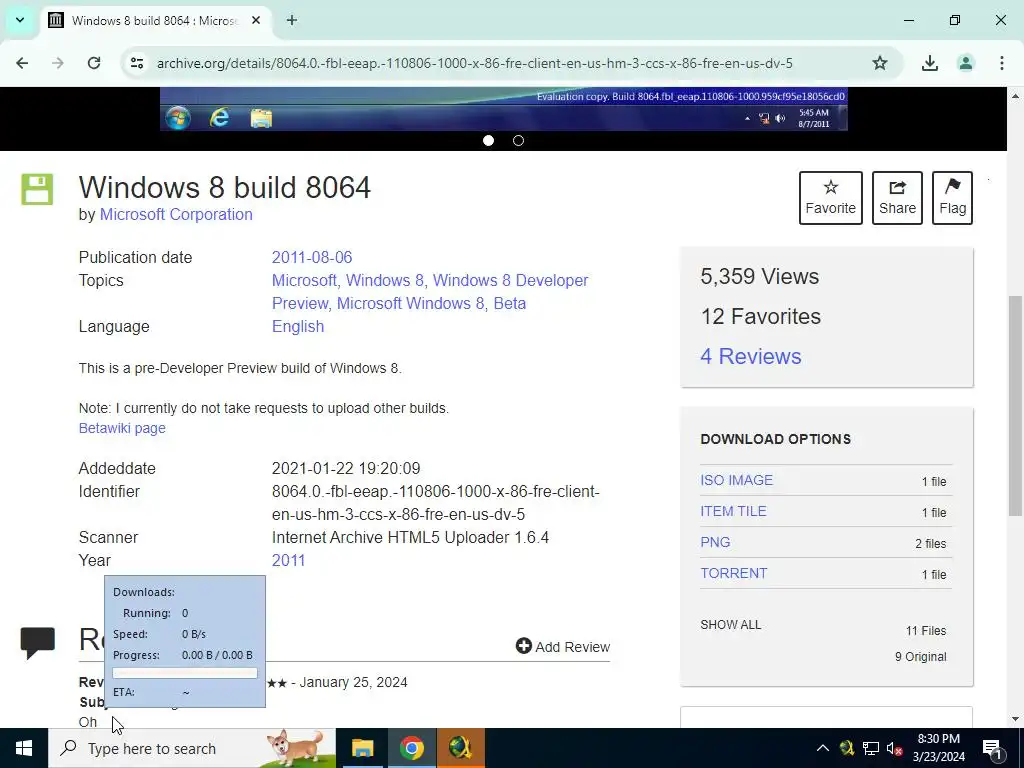
Task: Open the Betawiki page link
Action: (122, 428)
